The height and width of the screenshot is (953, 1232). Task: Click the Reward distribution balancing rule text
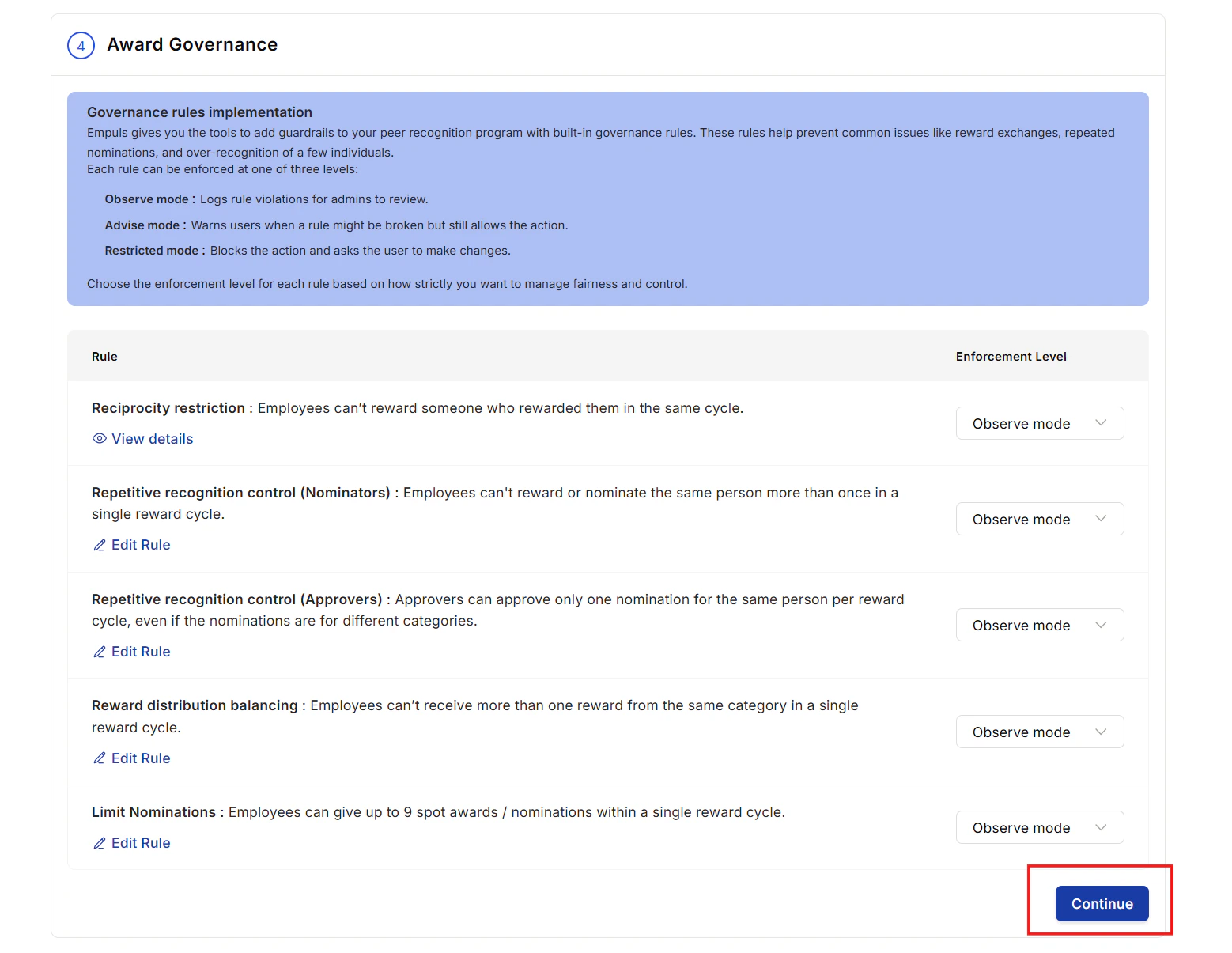(475, 717)
